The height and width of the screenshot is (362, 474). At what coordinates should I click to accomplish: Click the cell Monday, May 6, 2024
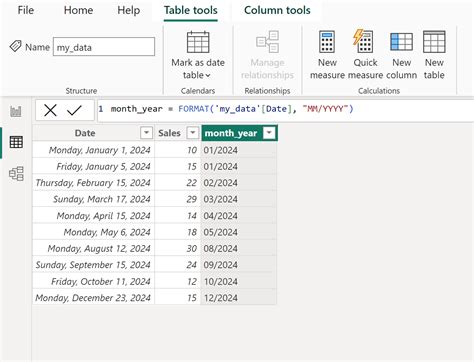click(x=94, y=232)
